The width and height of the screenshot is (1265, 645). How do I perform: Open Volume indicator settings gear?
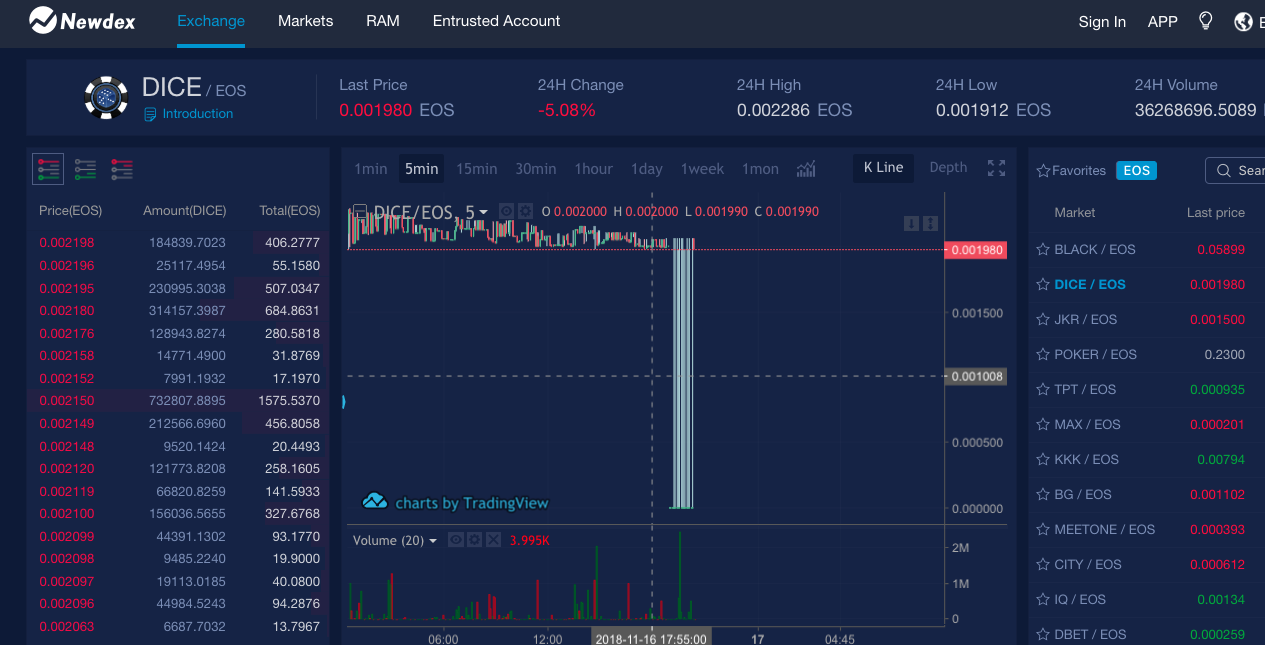click(475, 540)
